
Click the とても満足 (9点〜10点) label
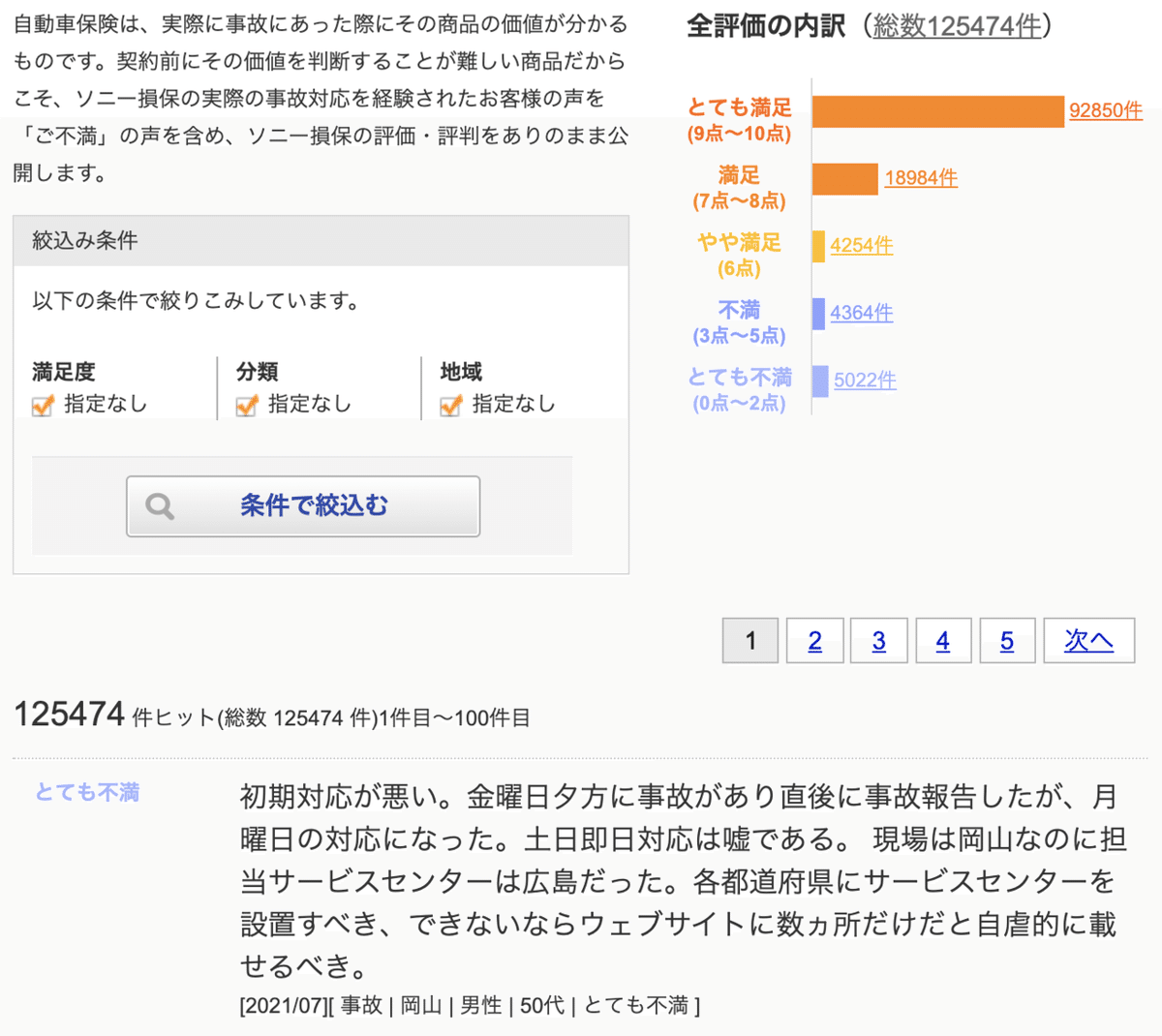pos(740,120)
